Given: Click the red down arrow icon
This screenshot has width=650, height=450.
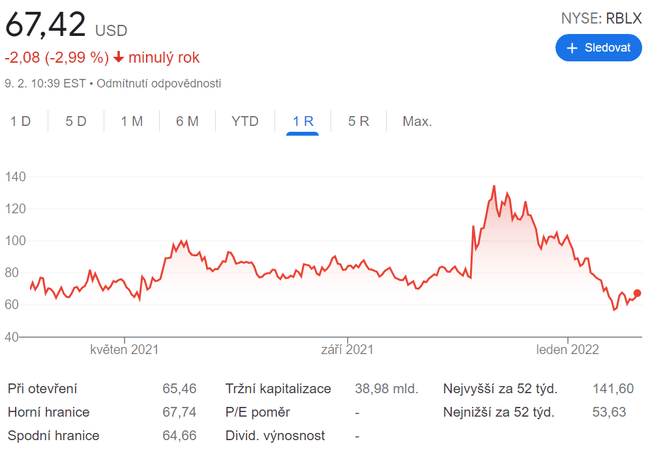Looking at the screenshot, I should (119, 57).
